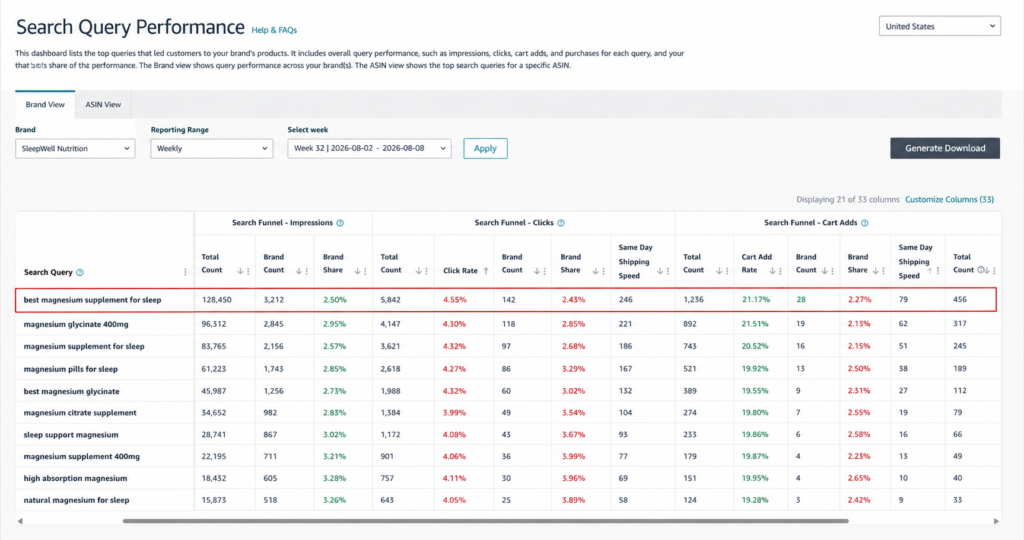Open the Customize Columns (33) link
Screen dimensions: 1024x540
(x=949, y=200)
